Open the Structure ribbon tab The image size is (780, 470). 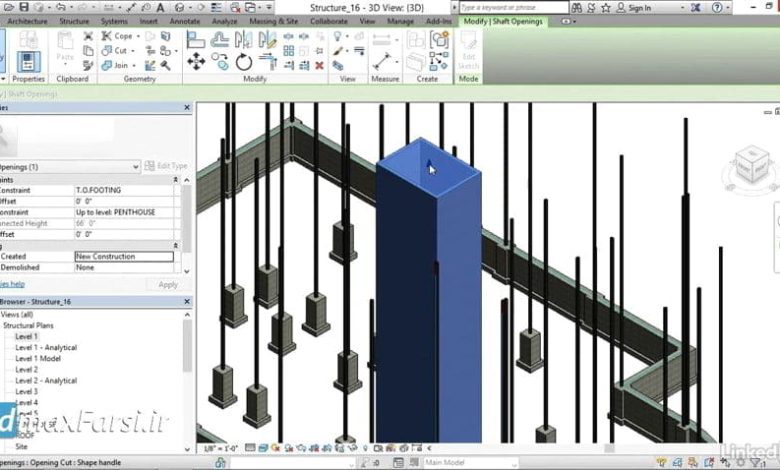click(x=73, y=20)
